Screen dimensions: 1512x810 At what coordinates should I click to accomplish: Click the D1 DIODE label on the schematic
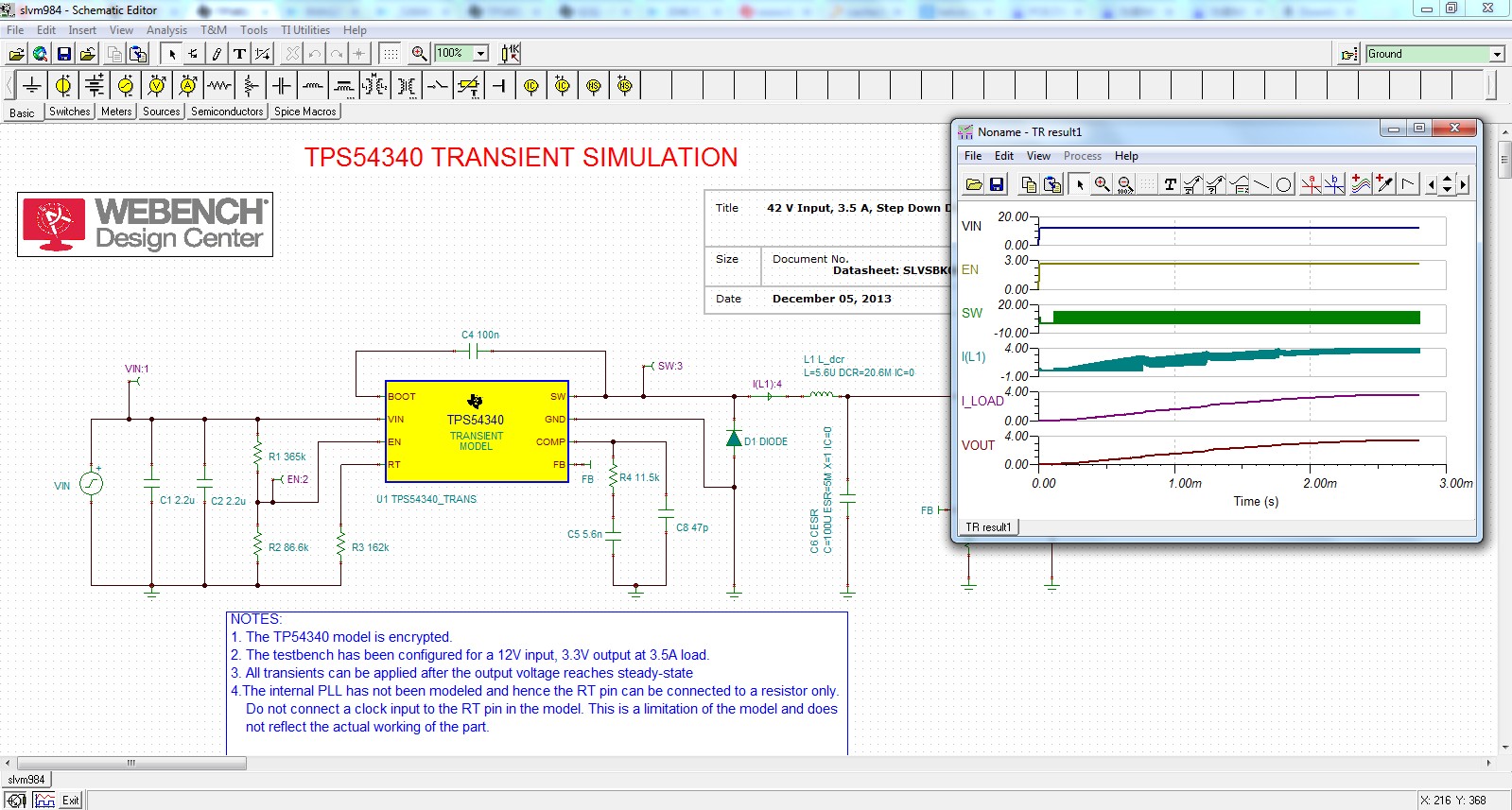click(766, 441)
